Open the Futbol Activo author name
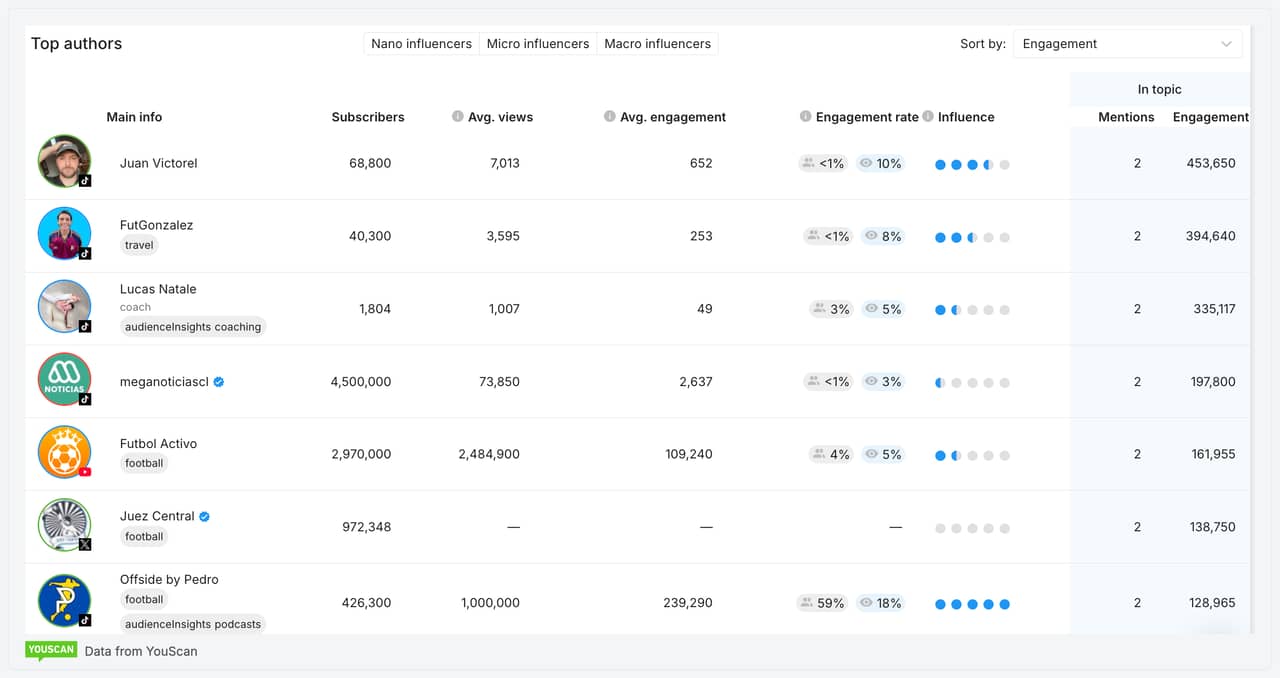1280x678 pixels. (x=158, y=443)
